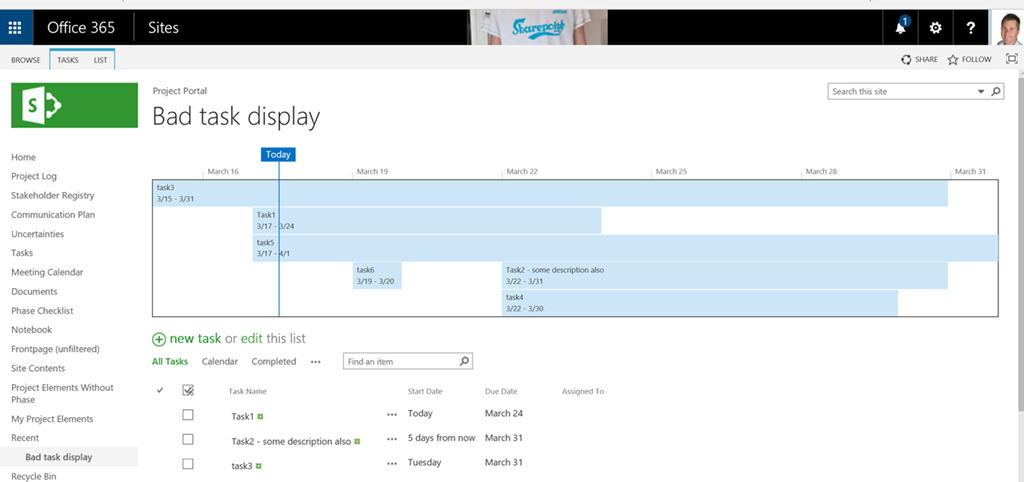
Task: Click the help question mark icon
Action: point(971,28)
